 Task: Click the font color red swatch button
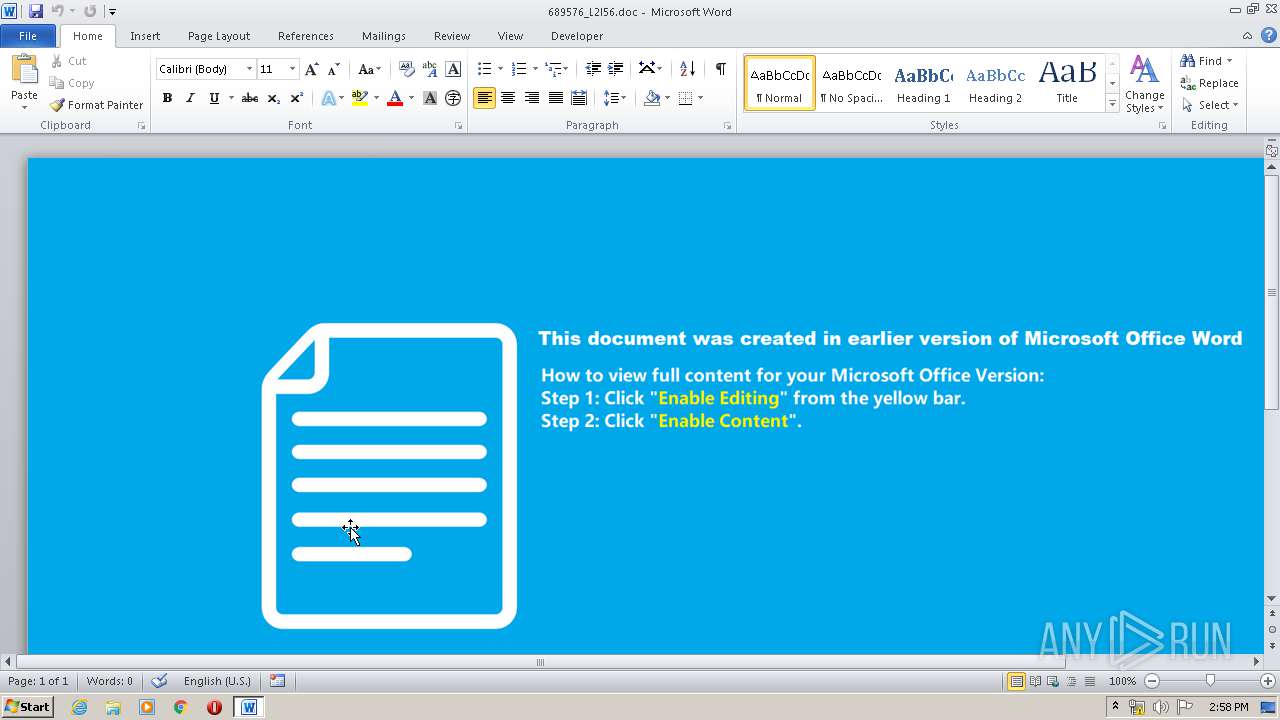[395, 98]
